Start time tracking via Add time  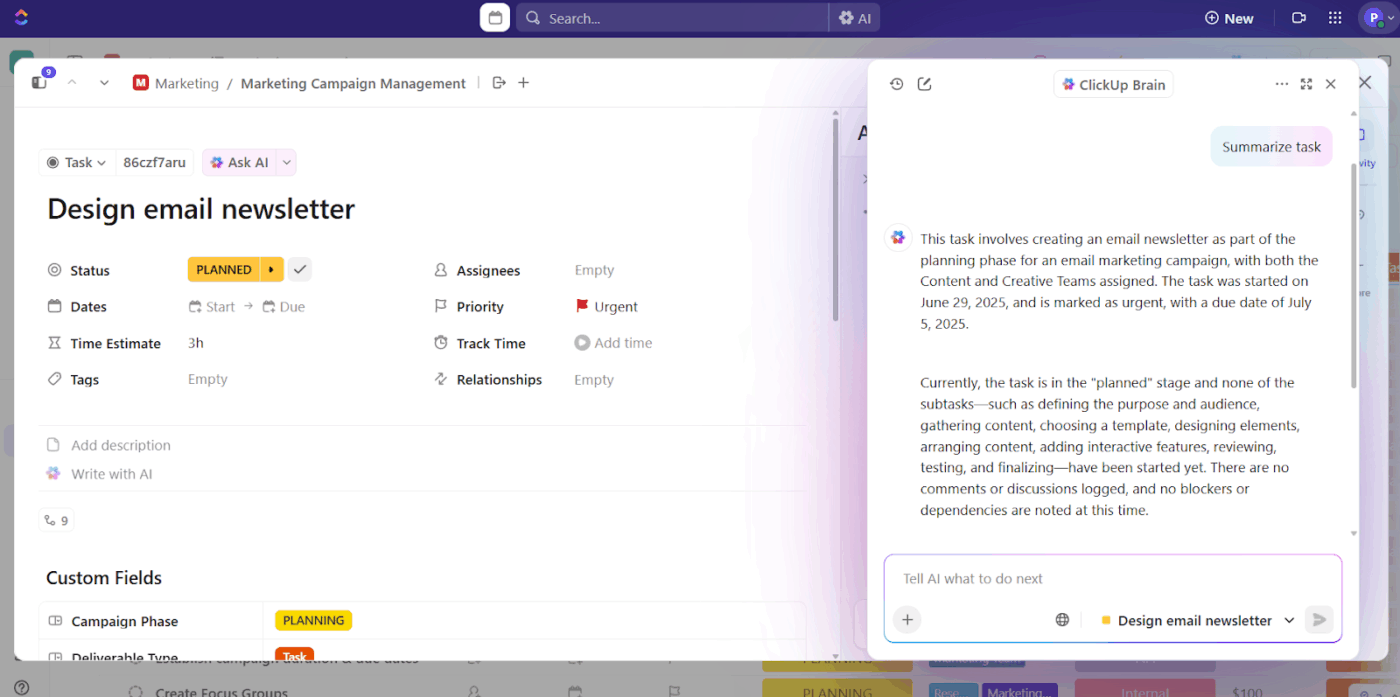tap(613, 343)
